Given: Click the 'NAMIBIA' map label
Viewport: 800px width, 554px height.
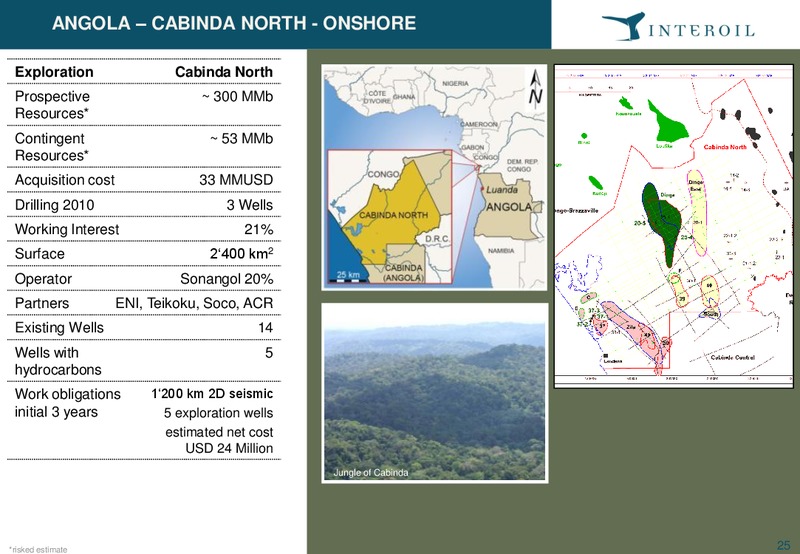Looking at the screenshot, I should 501,251.
